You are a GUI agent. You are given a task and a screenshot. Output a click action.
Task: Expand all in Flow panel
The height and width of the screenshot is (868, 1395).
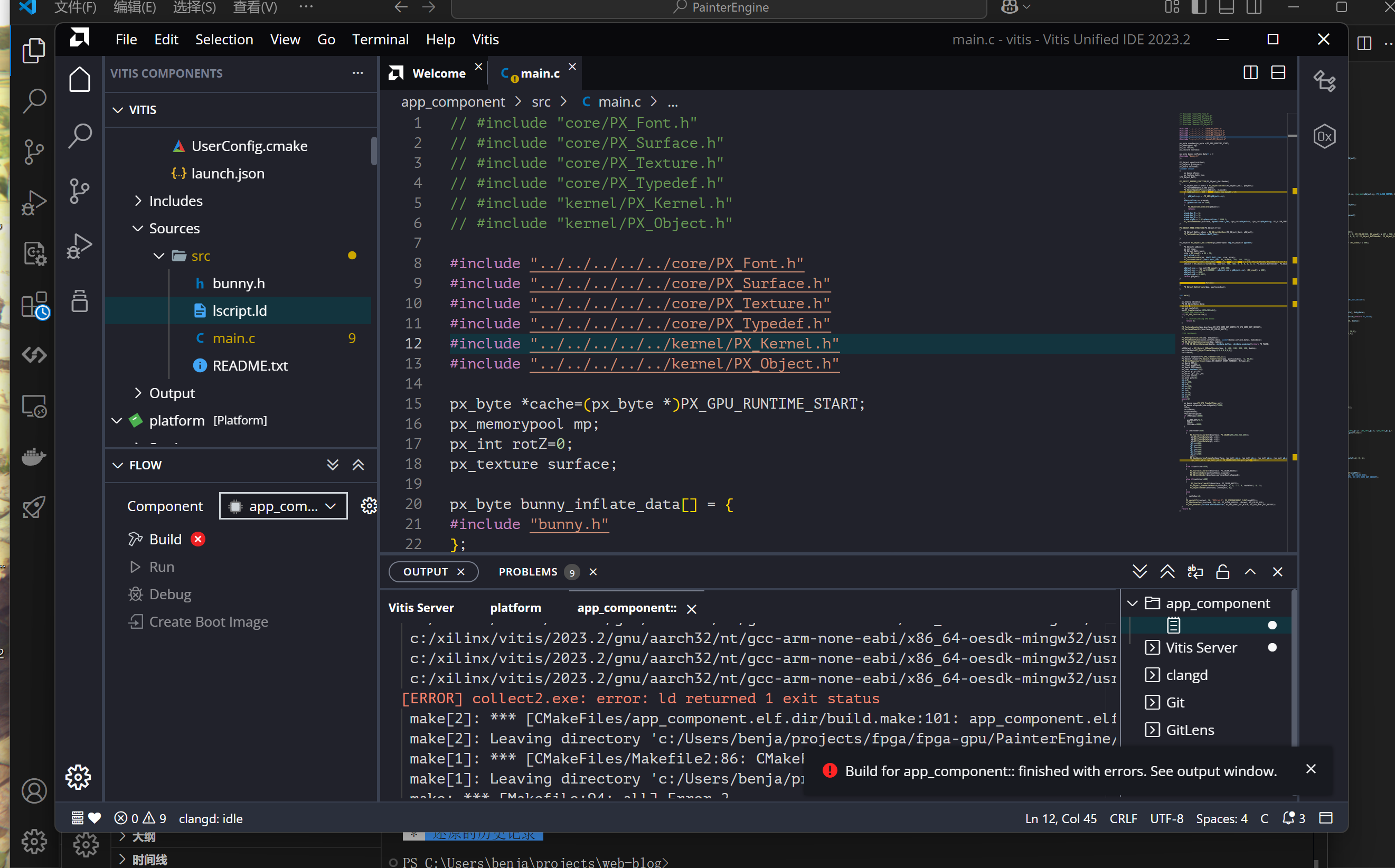tap(333, 465)
